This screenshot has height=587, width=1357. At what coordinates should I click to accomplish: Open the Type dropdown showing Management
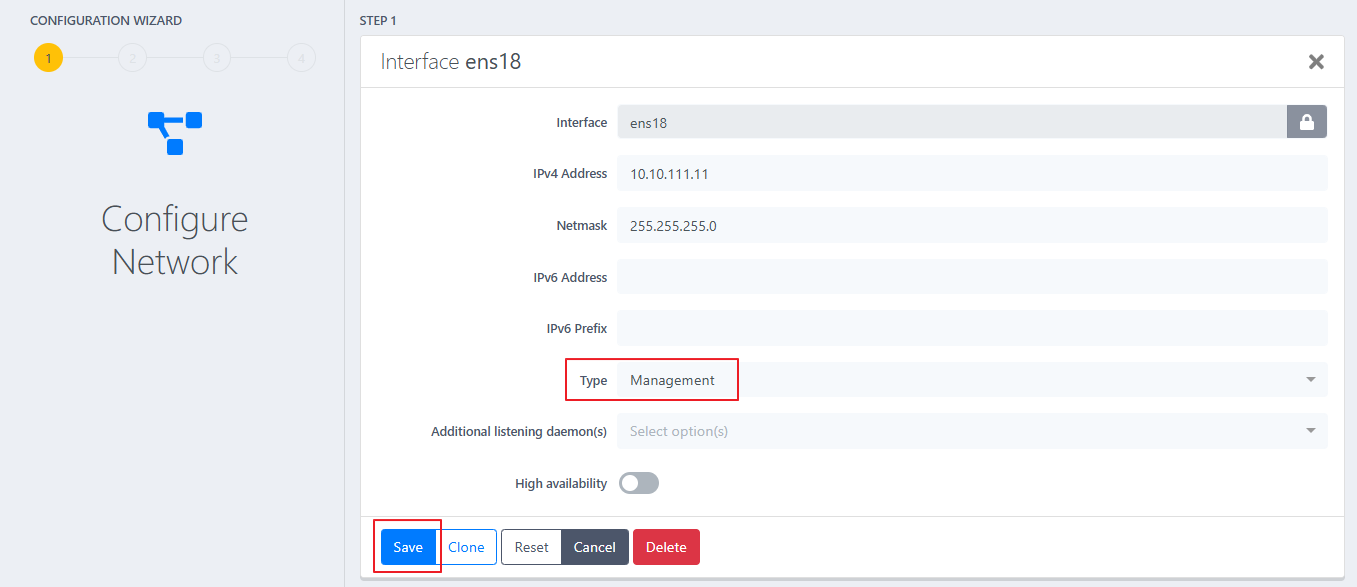coord(972,380)
